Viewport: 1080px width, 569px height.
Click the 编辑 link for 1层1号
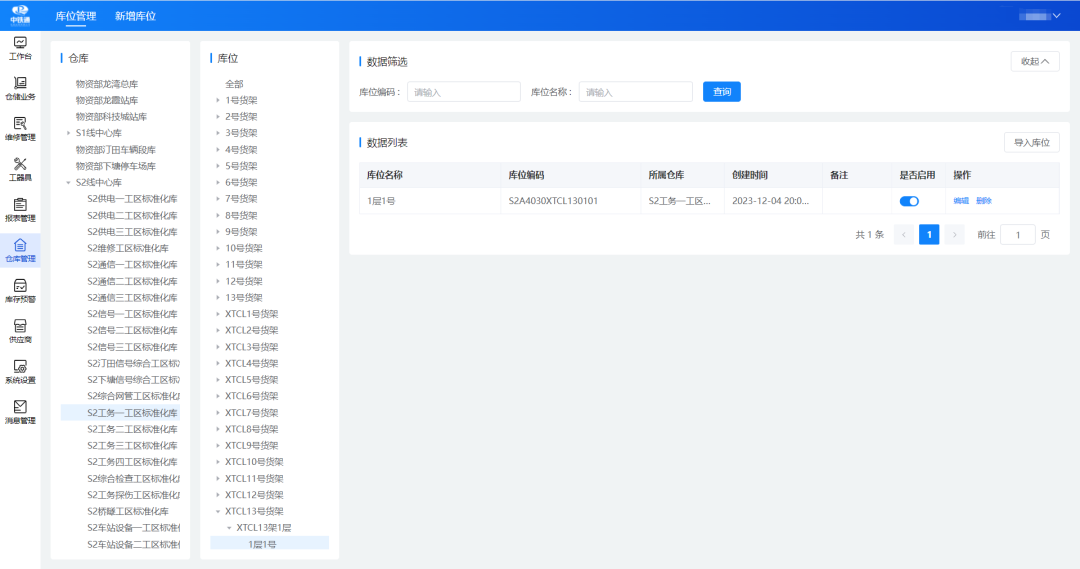click(961, 201)
